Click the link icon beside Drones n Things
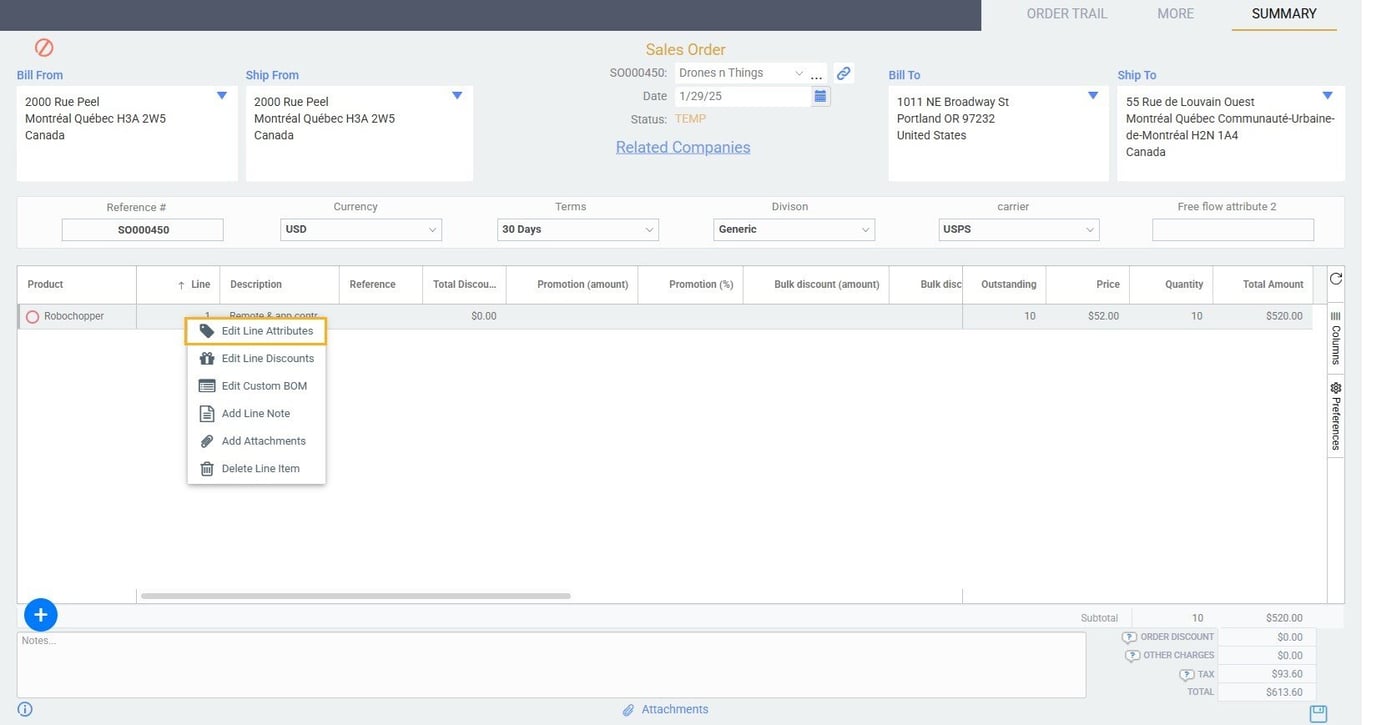Screen dimensions: 1376x725 [x=841, y=72]
